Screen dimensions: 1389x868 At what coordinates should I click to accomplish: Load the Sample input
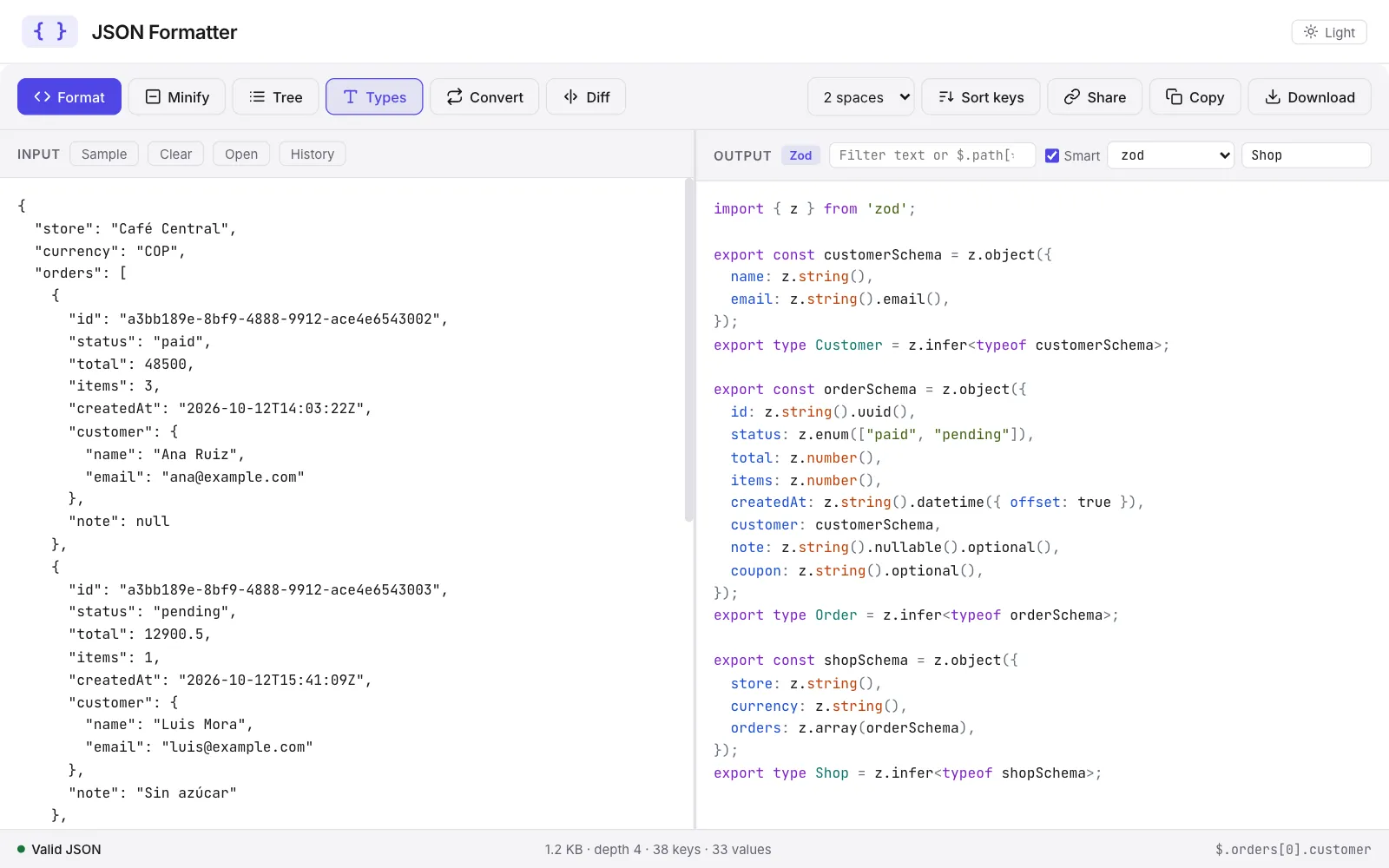104,154
